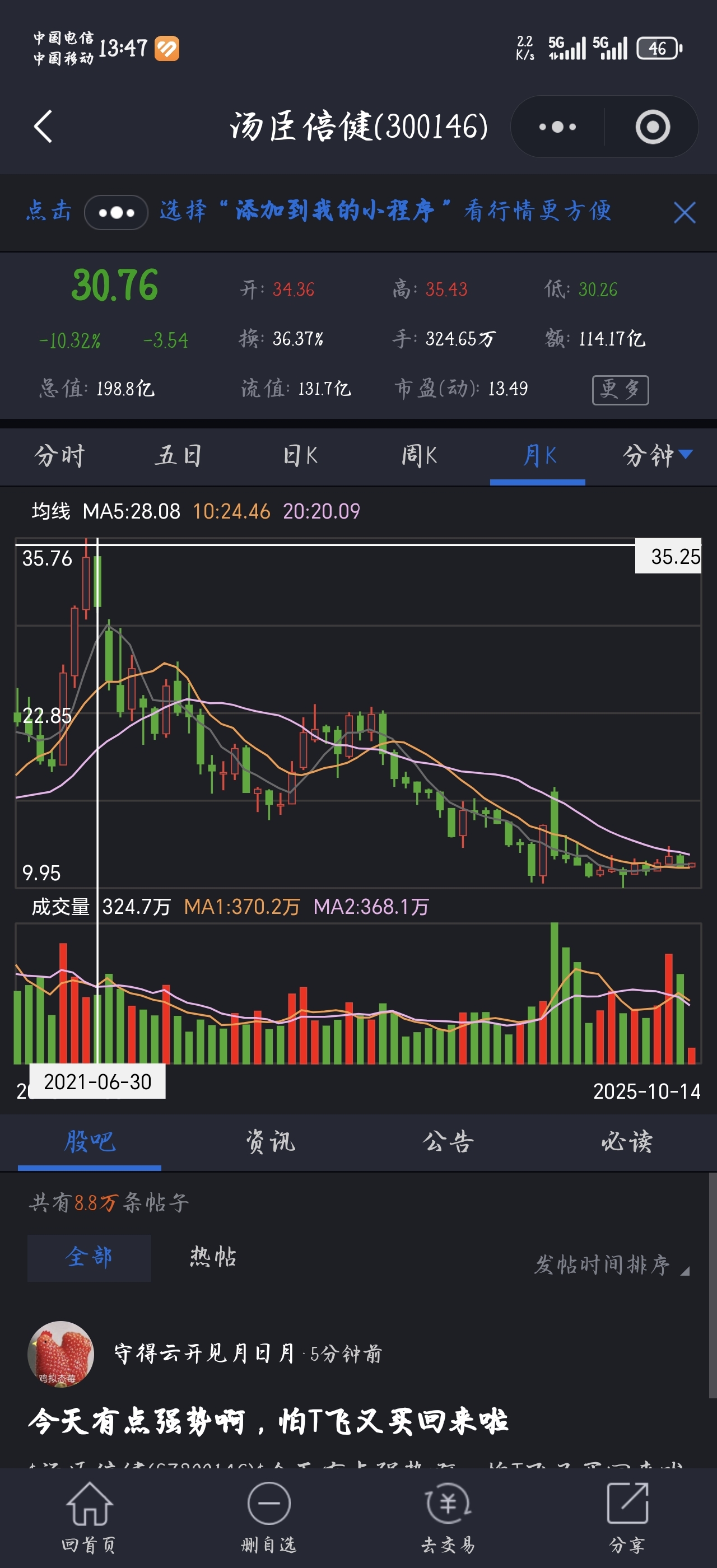Open the 发帖时间排序 sort dropdown
This screenshot has width=717, height=1568.
tap(611, 1265)
